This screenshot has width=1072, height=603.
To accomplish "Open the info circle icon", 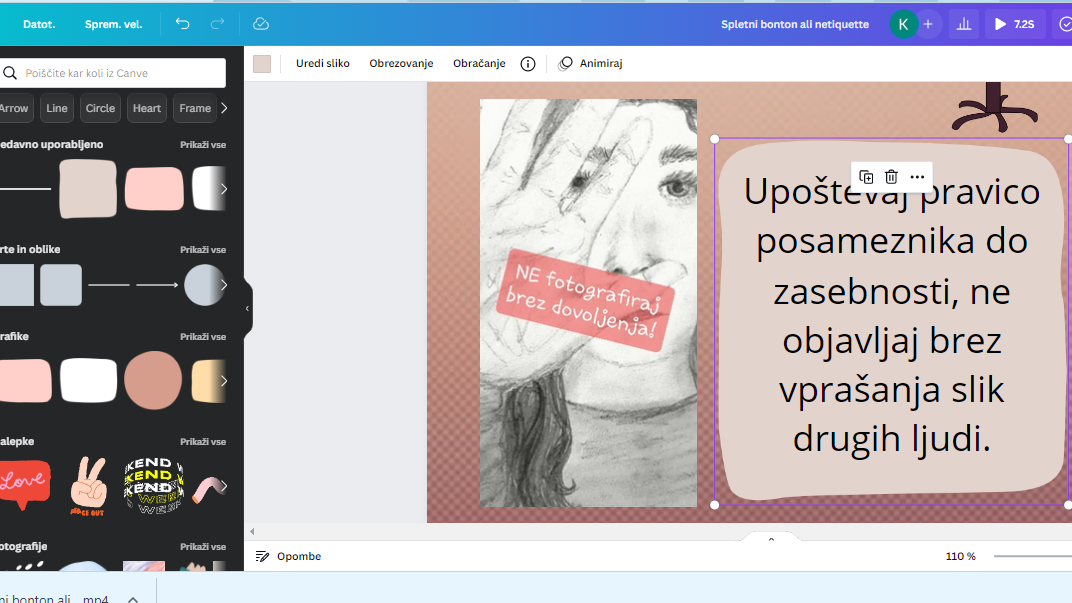I will pyautogui.click(x=528, y=64).
